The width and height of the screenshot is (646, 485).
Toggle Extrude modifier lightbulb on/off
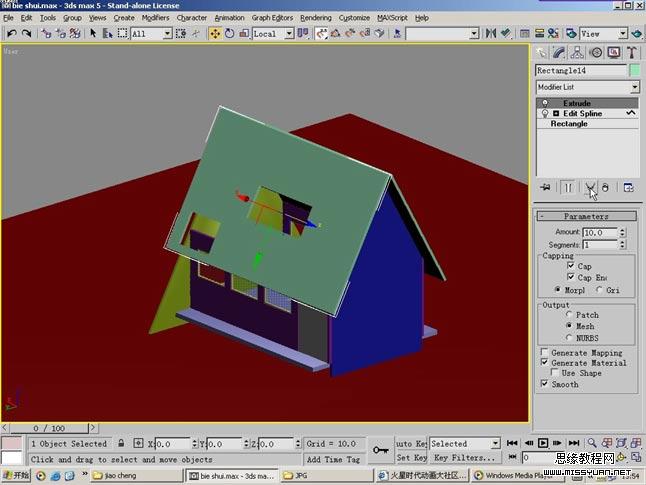pos(545,103)
